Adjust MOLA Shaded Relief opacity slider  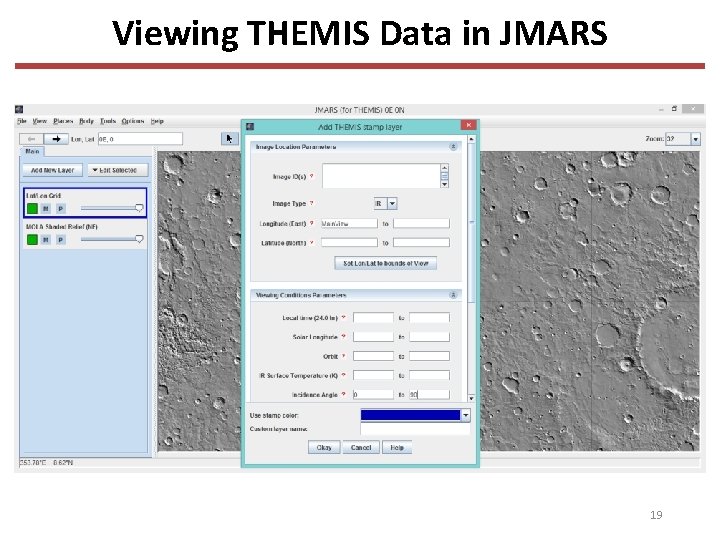112,239
